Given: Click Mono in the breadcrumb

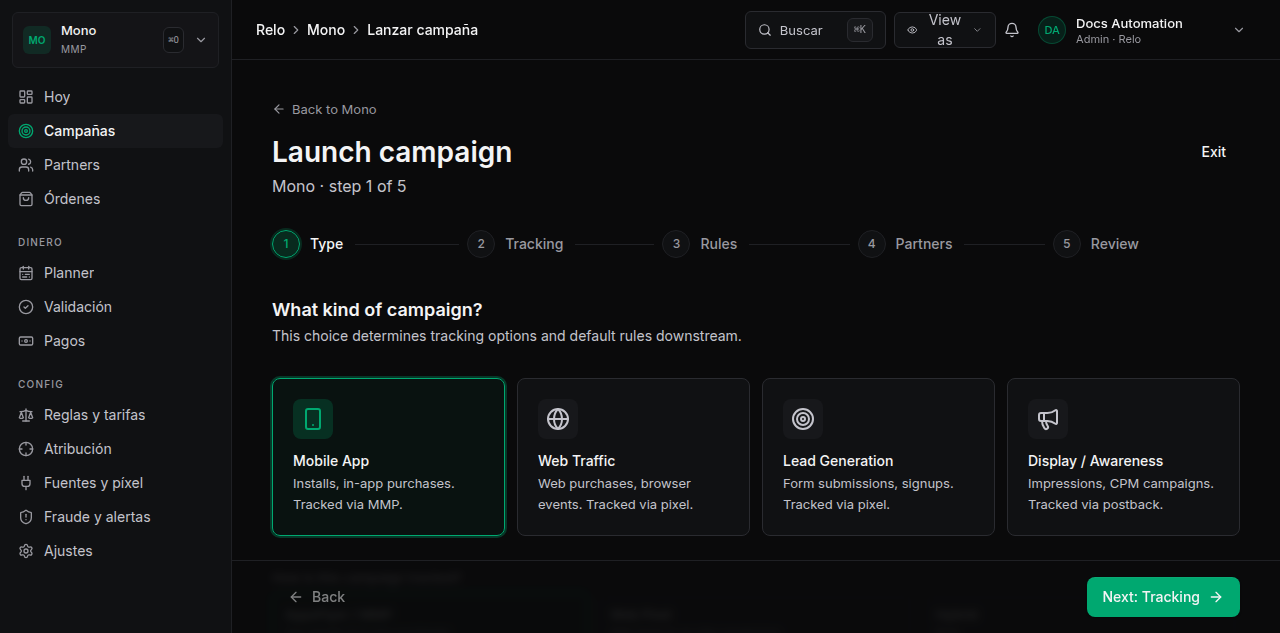Looking at the screenshot, I should point(326,30).
